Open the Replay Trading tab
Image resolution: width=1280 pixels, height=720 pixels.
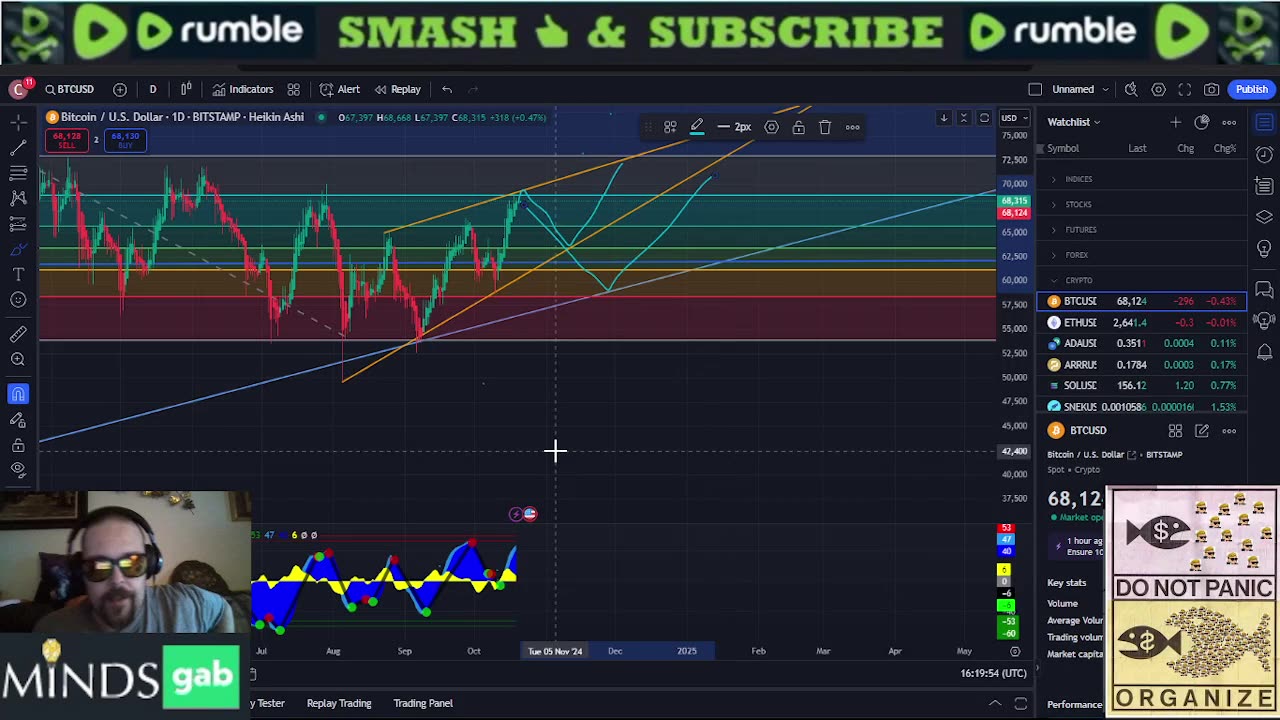[x=339, y=703]
